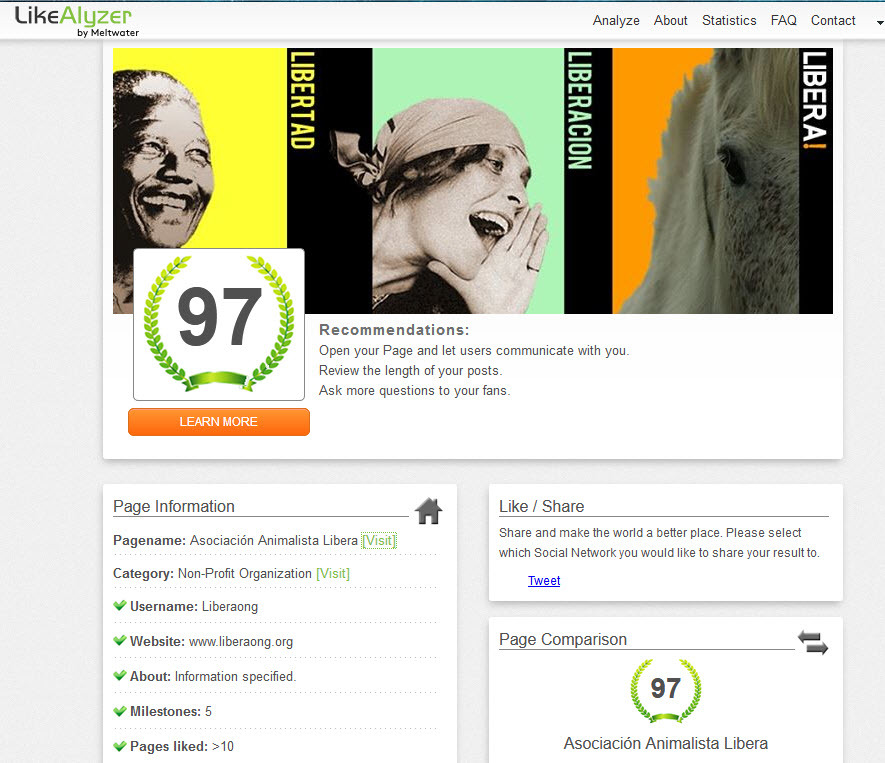
Task: Click the Tweet link
Action: tap(544, 581)
